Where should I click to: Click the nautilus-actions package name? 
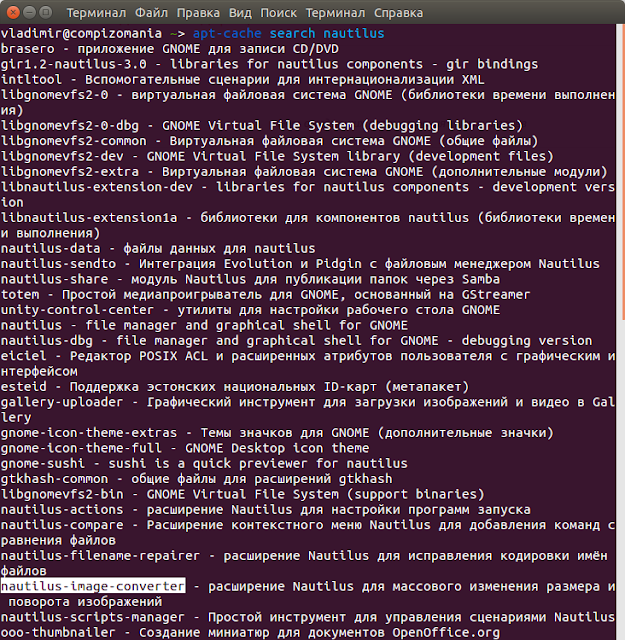(x=62, y=510)
